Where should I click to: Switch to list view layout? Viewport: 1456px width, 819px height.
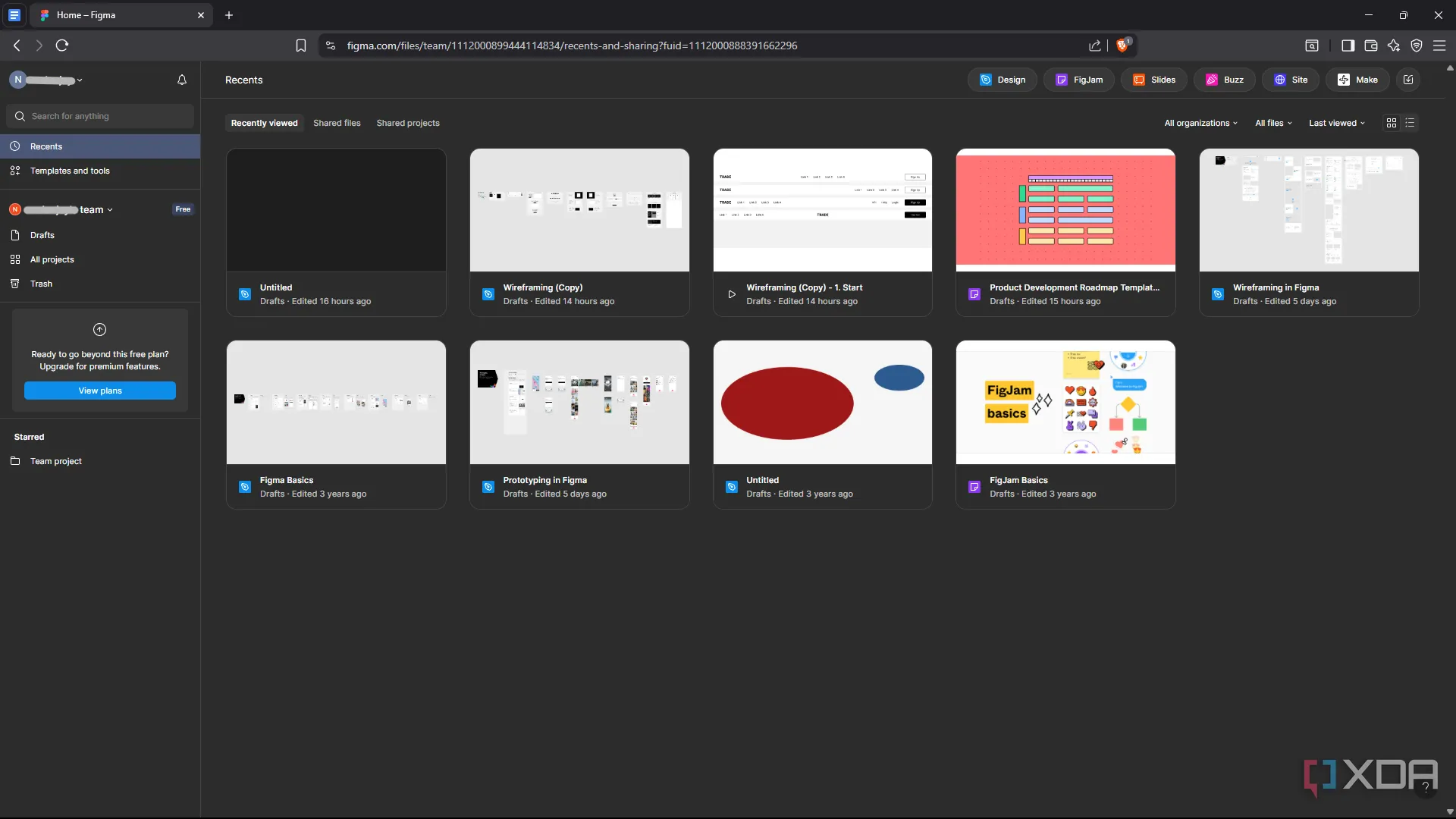tap(1410, 123)
